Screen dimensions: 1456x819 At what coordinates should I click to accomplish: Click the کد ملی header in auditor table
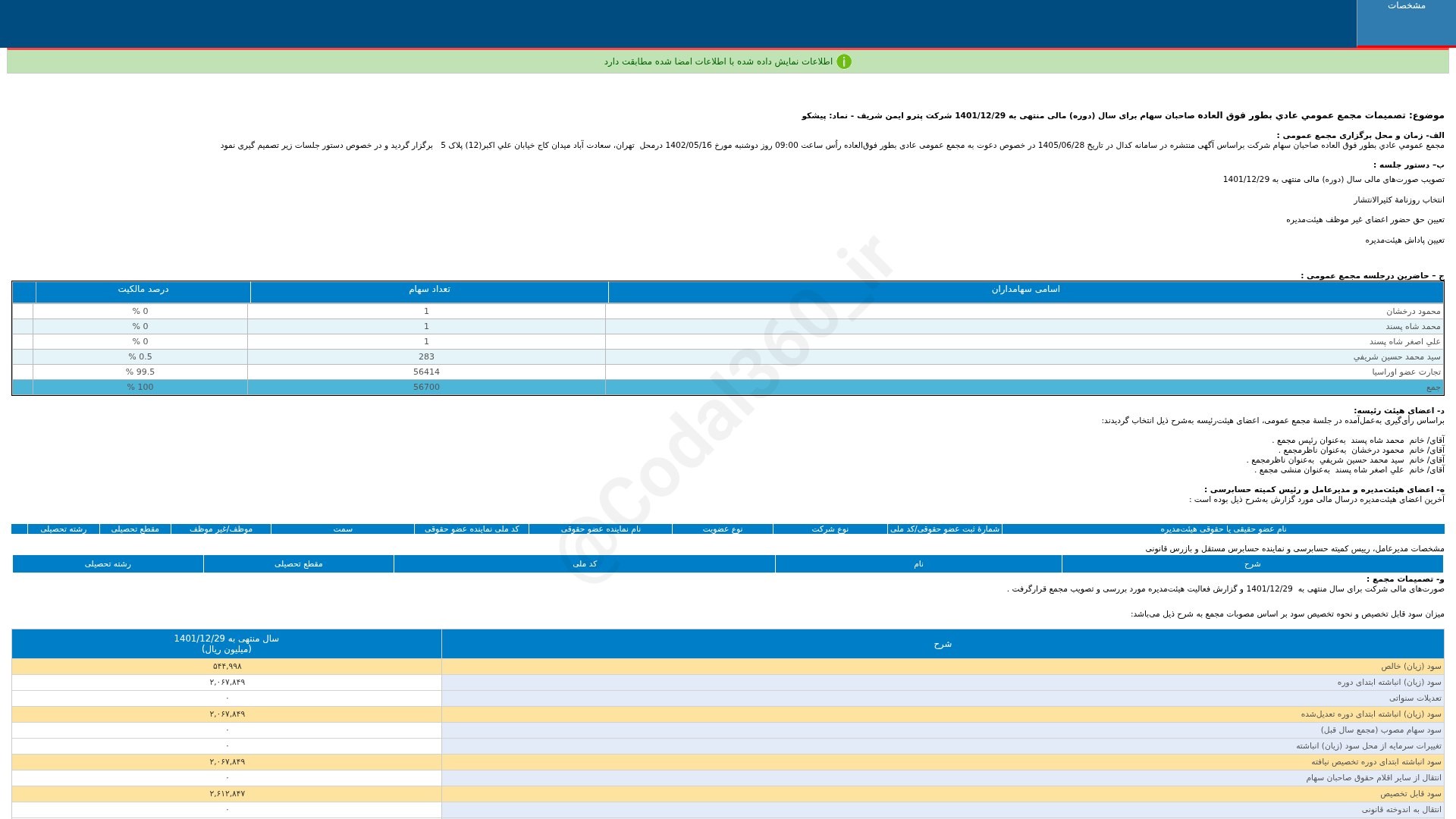tap(585, 564)
